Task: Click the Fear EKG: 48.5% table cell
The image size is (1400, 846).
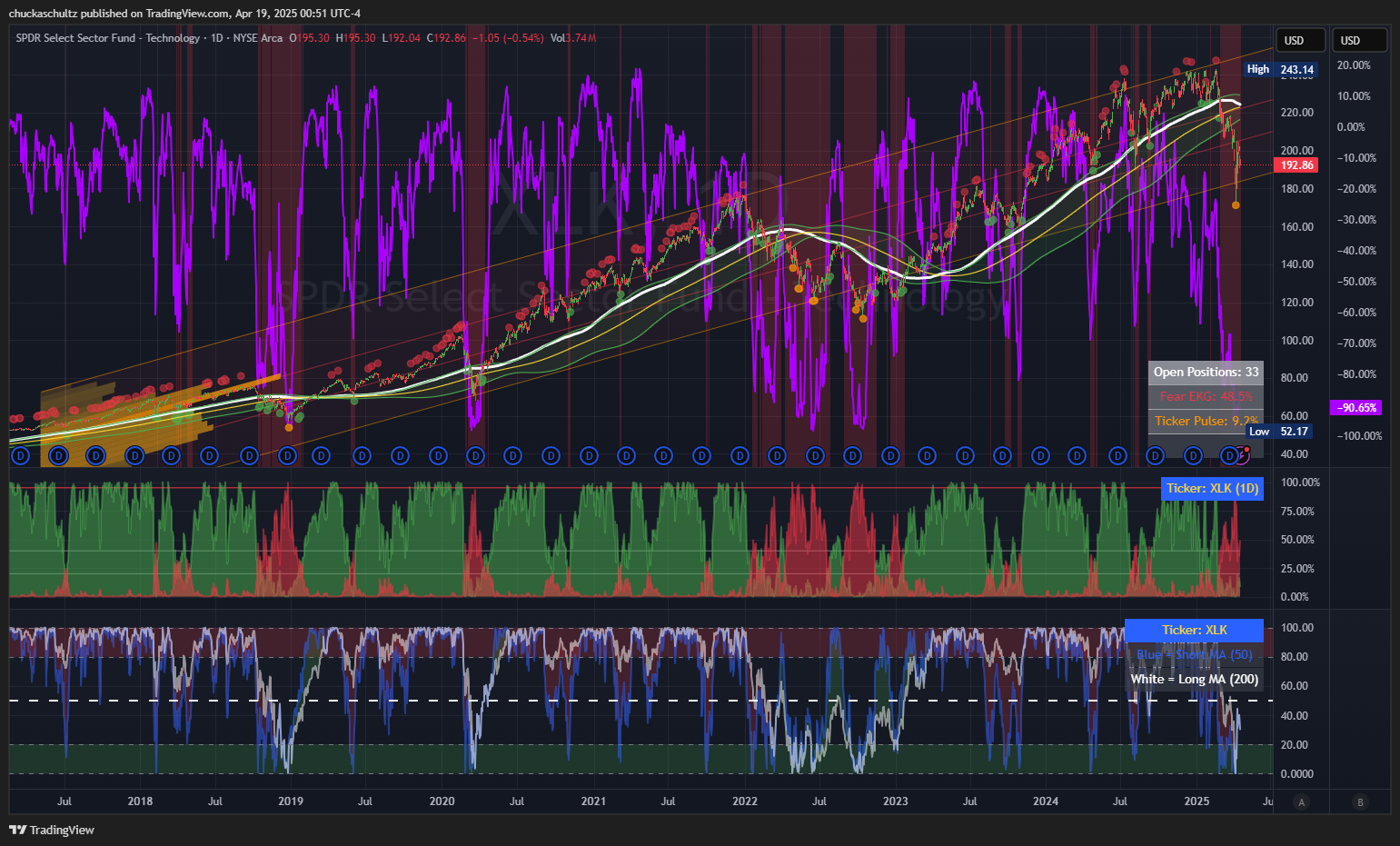Action: 1206,396
